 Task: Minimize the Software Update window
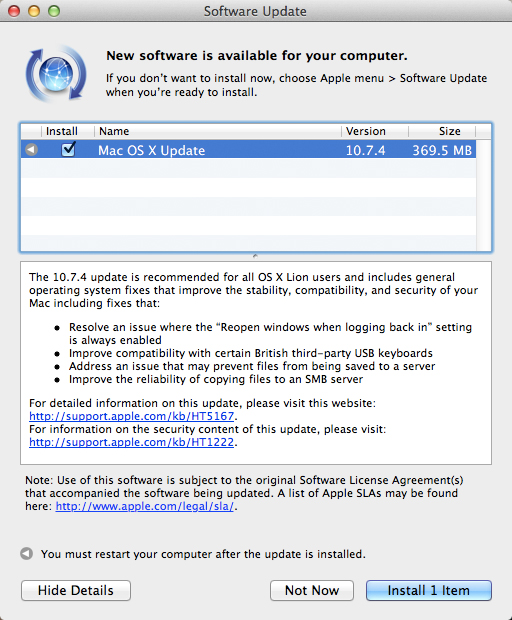tap(34, 11)
